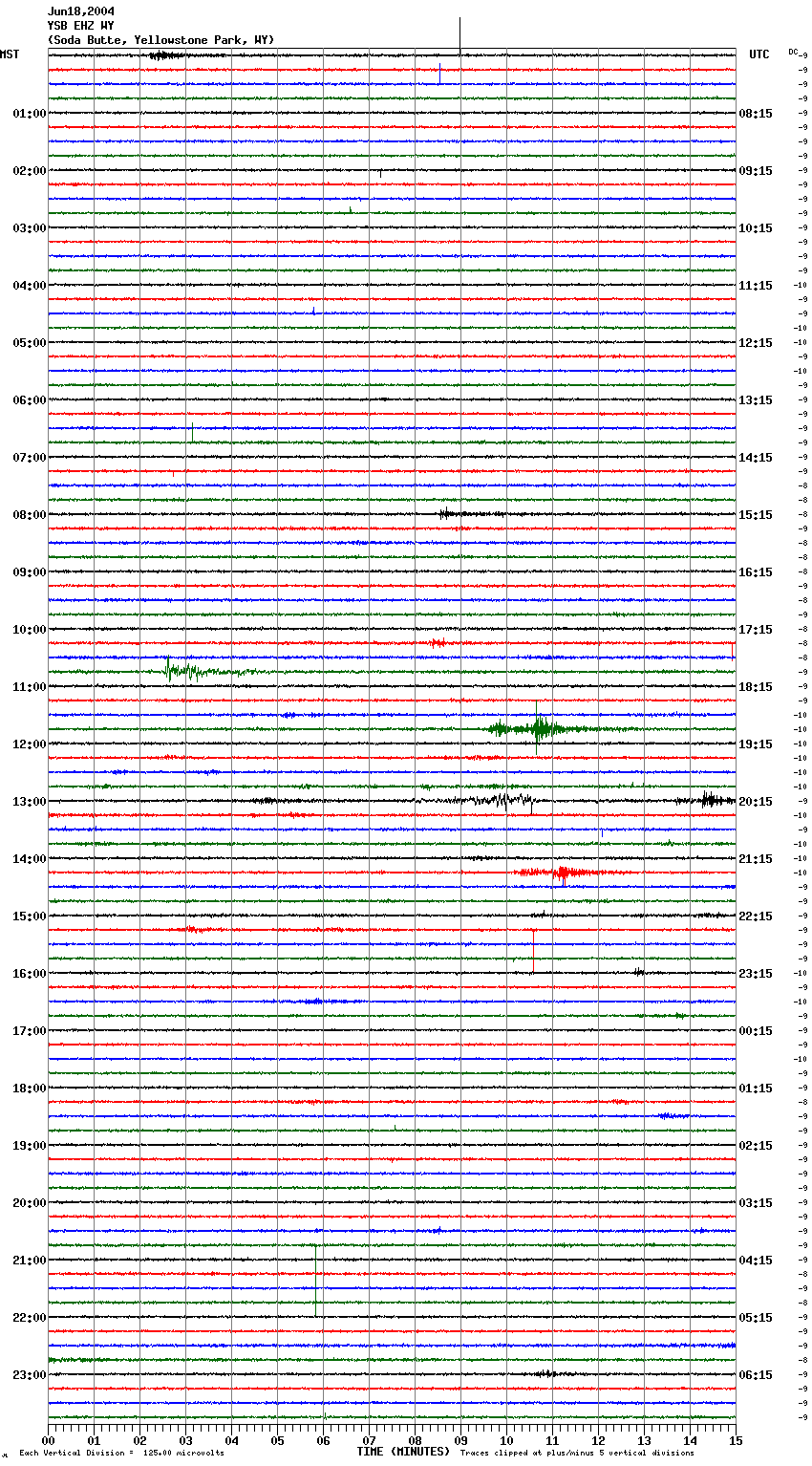Screen dimensions: 812x1466
Task: Click the 10:00 MST hour label
Action: 30,630
